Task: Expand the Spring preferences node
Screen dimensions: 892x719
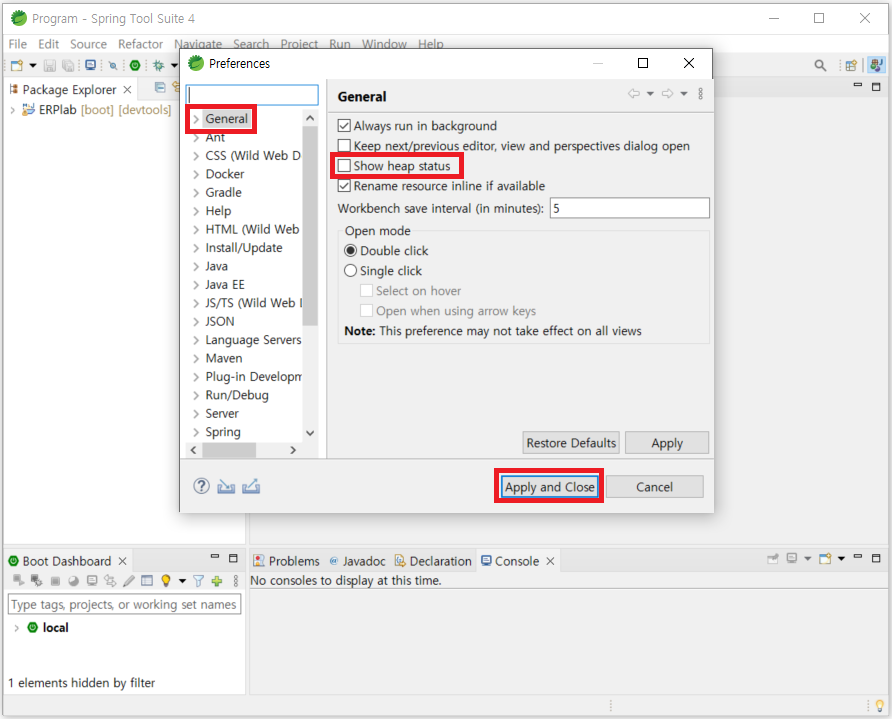Action: (x=196, y=432)
